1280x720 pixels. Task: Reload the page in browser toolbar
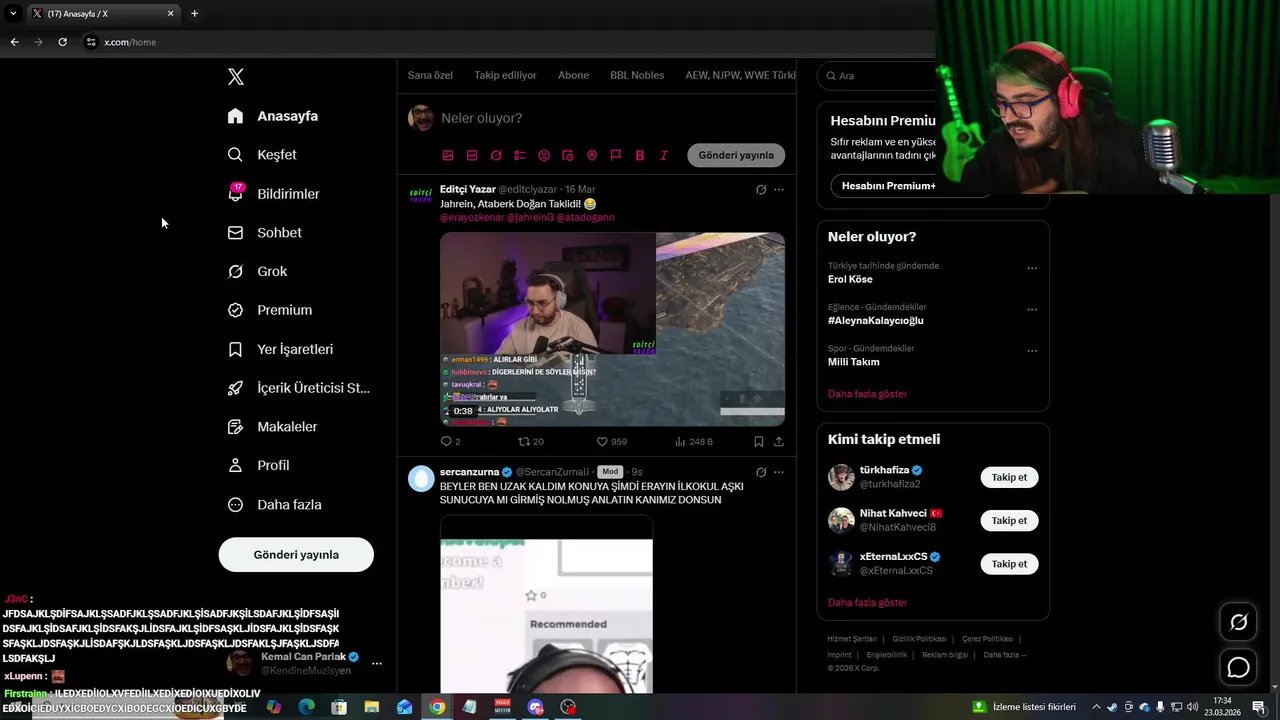pyautogui.click(x=62, y=42)
